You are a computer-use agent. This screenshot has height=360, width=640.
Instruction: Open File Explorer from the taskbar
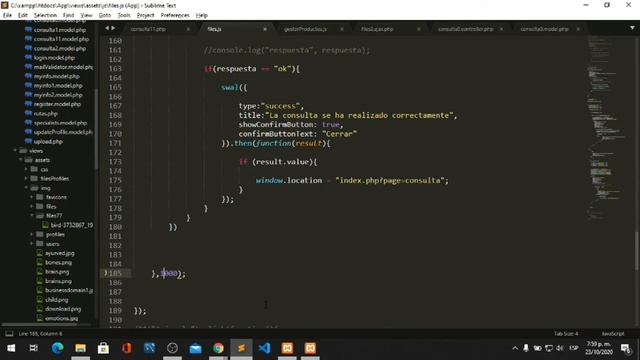point(80,348)
